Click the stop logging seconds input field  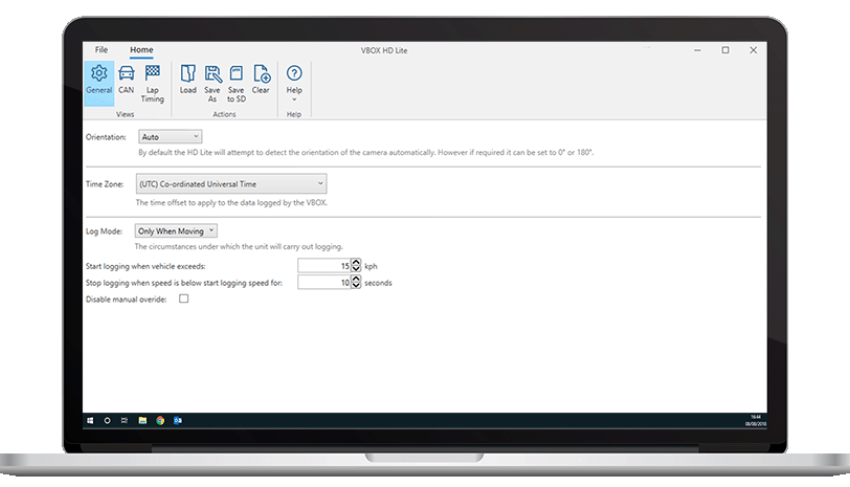click(323, 283)
